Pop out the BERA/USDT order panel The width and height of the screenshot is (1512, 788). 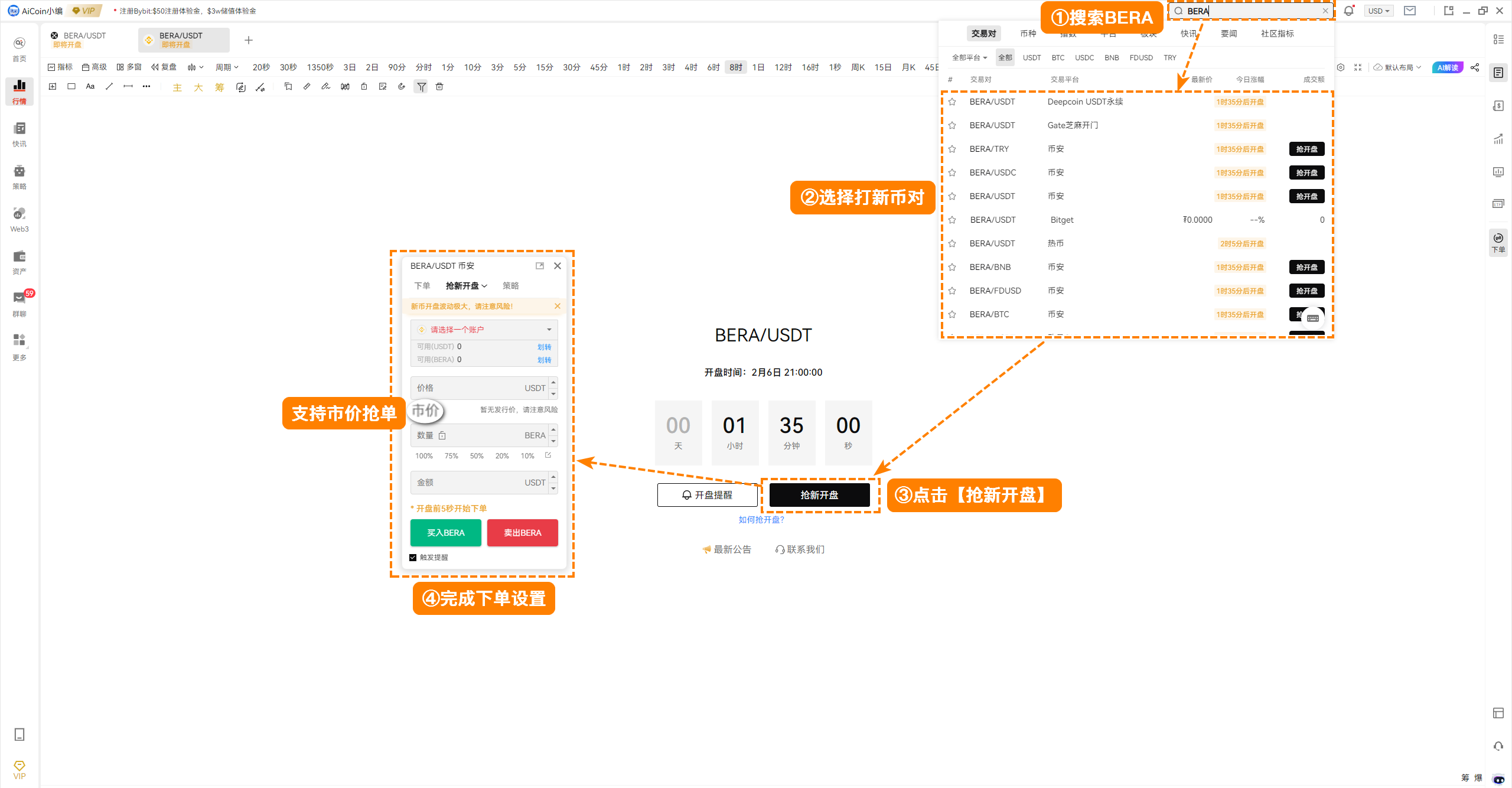(x=539, y=266)
